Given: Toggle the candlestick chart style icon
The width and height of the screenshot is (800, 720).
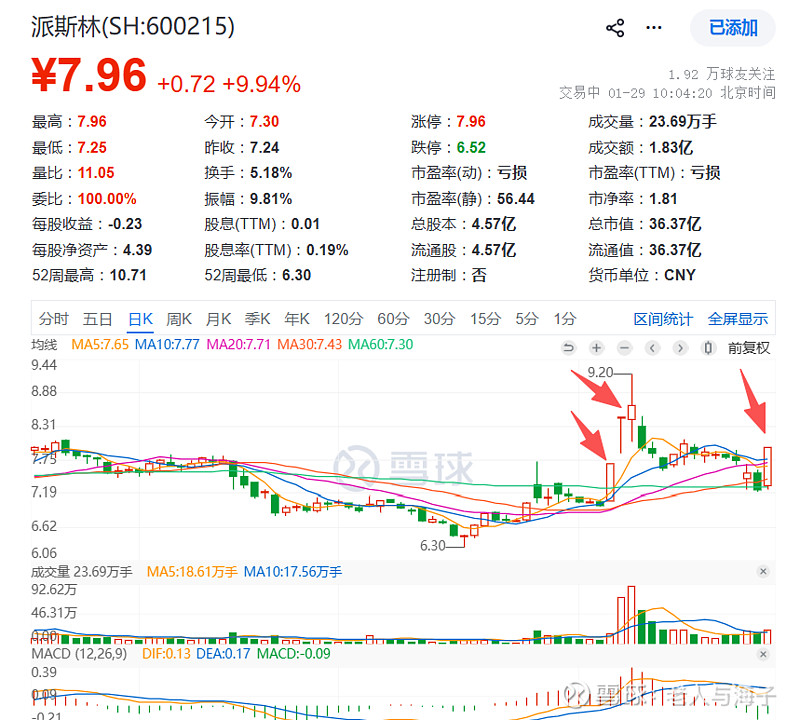Looking at the screenshot, I should coord(708,348).
